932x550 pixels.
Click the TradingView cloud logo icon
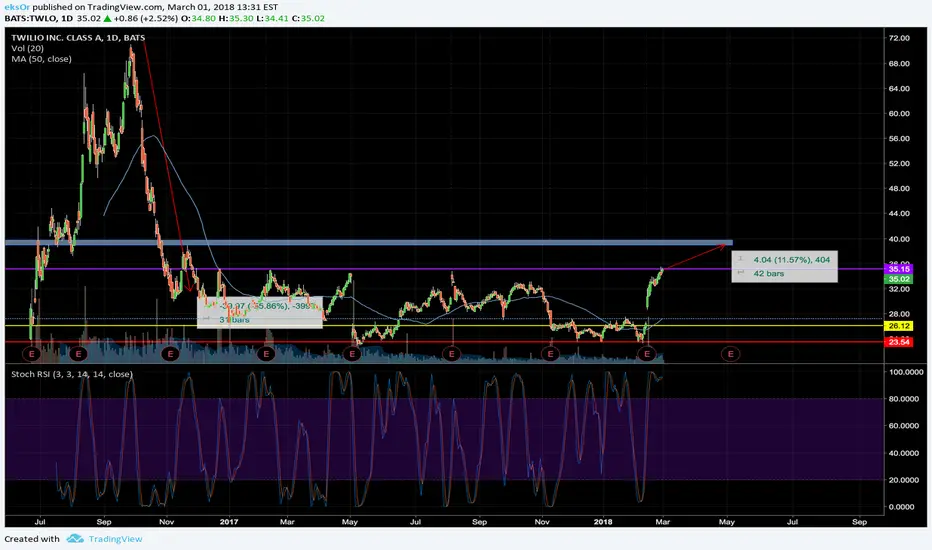pos(75,539)
